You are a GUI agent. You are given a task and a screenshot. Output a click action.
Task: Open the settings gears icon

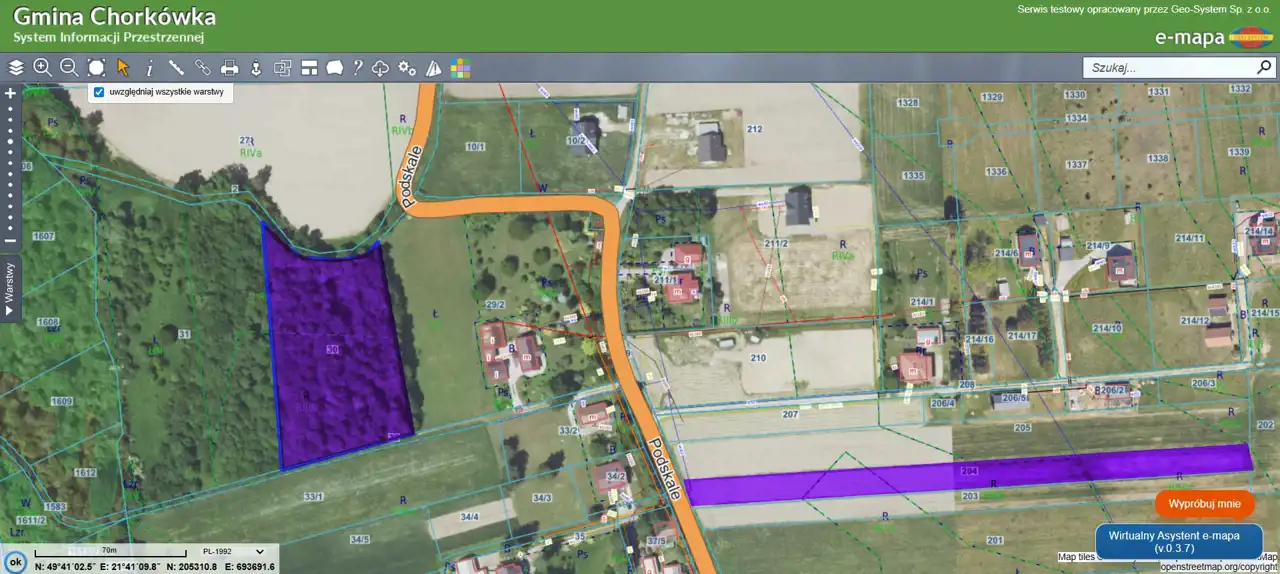pos(407,68)
